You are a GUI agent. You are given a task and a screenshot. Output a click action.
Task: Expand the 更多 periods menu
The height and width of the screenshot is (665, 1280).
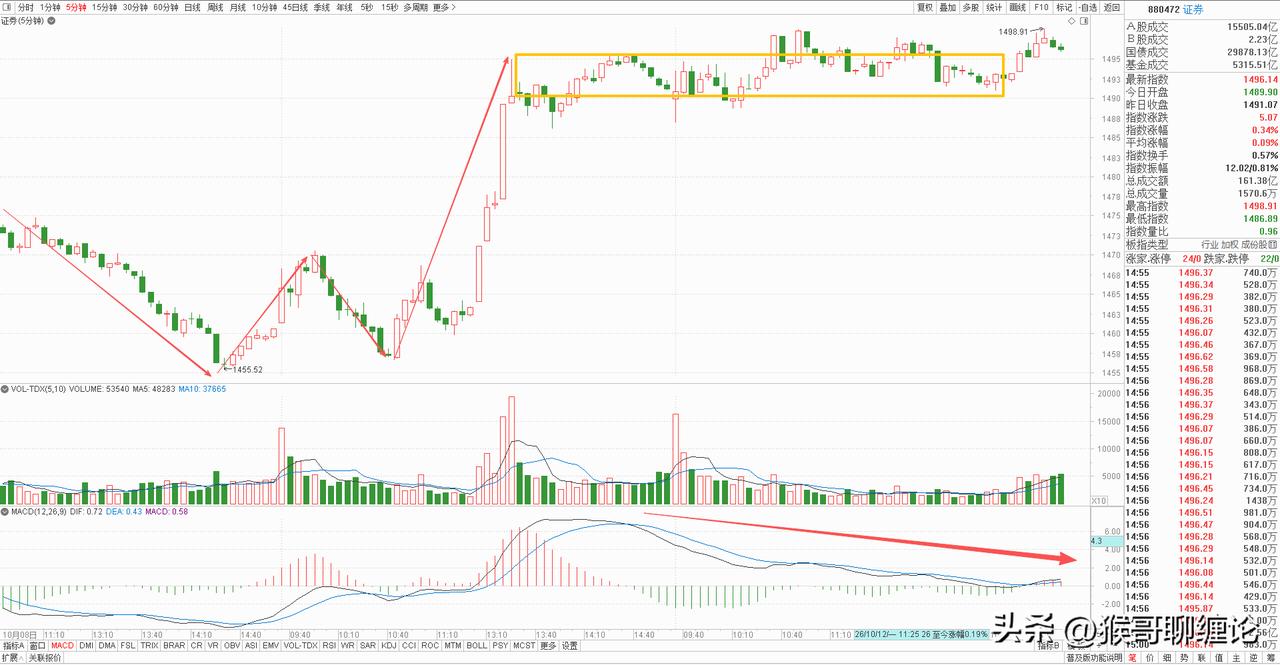(x=444, y=7)
